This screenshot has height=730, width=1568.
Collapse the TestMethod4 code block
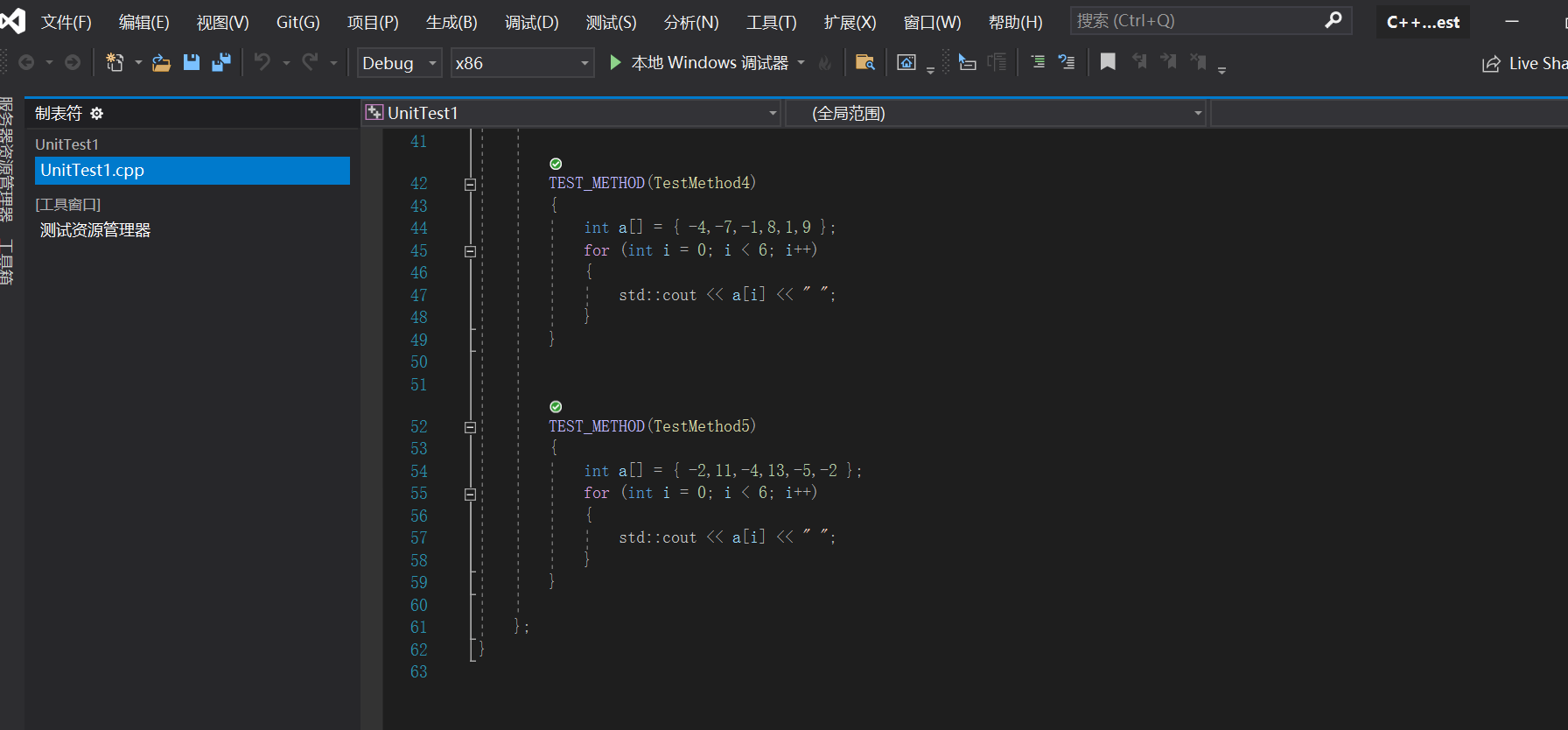coord(470,184)
